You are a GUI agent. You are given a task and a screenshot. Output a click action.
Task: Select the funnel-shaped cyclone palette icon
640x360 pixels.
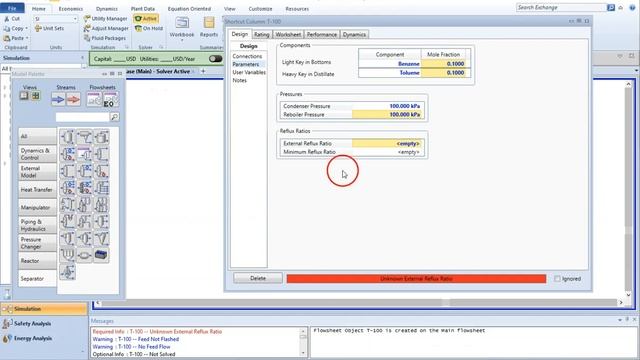coord(101,238)
